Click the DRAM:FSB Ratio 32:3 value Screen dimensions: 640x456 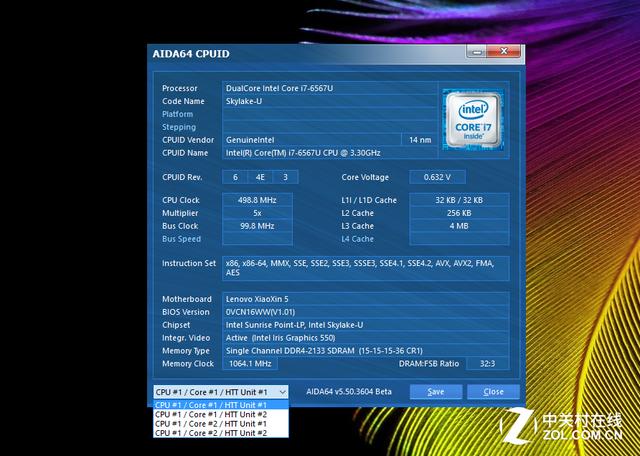[488, 364]
